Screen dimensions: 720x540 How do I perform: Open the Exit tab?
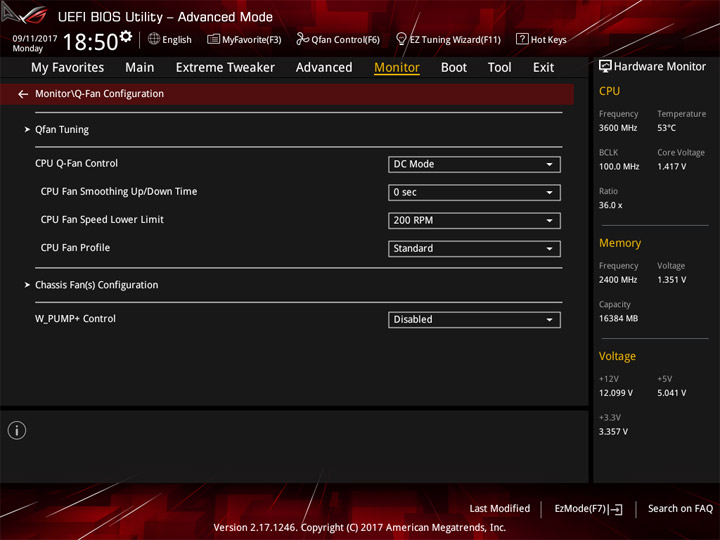(543, 68)
